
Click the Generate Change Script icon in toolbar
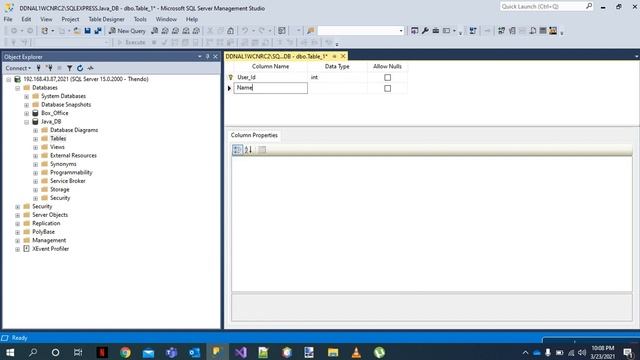tap(473, 31)
